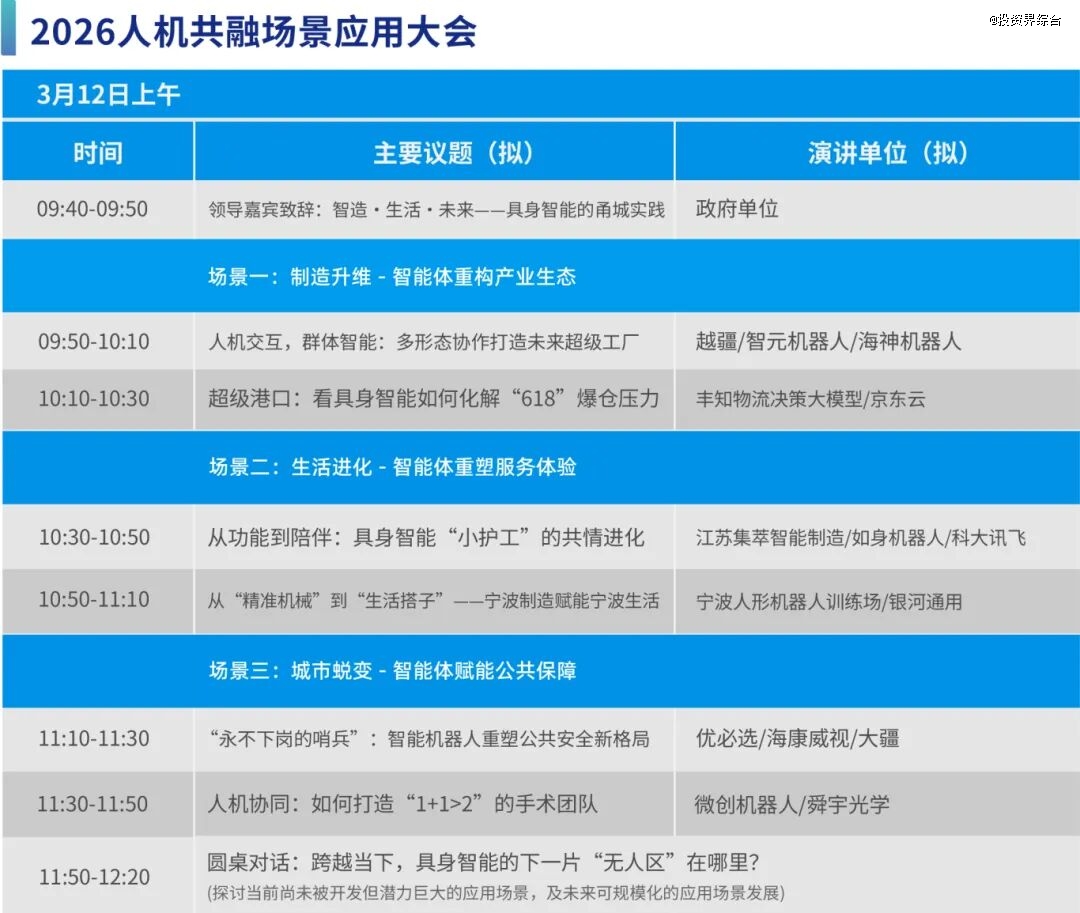The height and width of the screenshot is (913, 1080).
Task: Click the 超级港口 “618”爆仓压力 topic
Action: tap(433, 399)
